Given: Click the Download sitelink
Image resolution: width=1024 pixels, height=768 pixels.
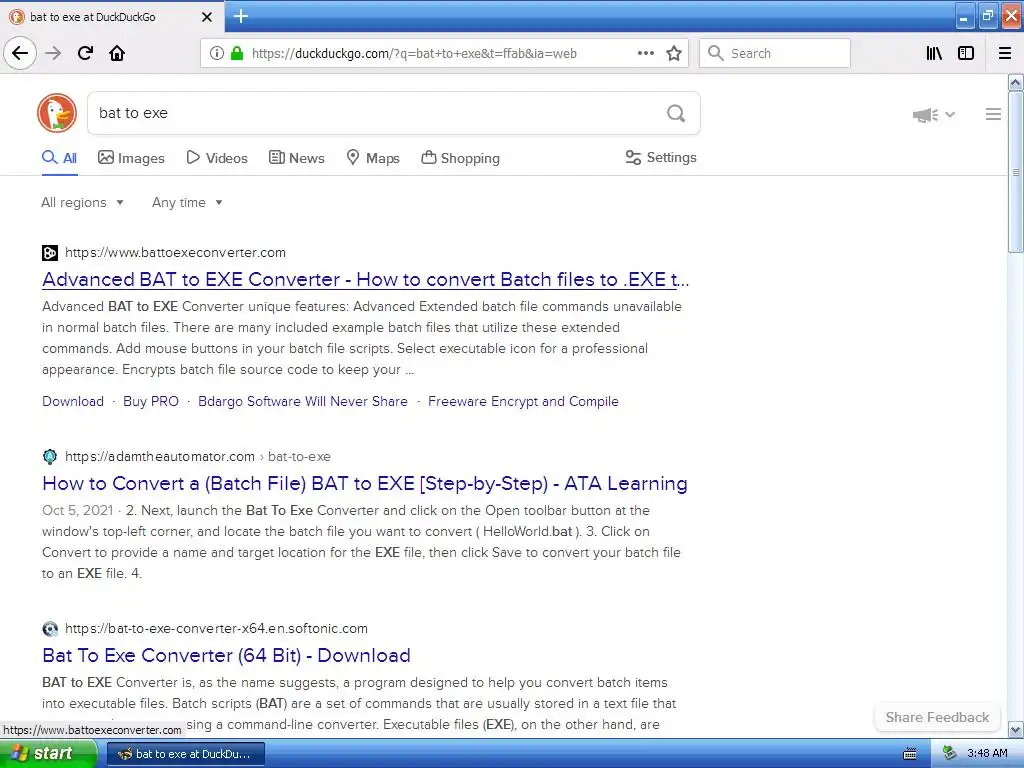Looking at the screenshot, I should pyautogui.click(x=73, y=401).
